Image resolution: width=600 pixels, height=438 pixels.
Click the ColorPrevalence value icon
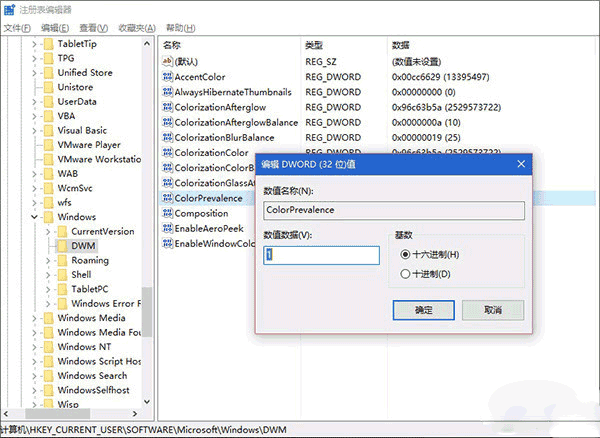[x=167, y=198]
